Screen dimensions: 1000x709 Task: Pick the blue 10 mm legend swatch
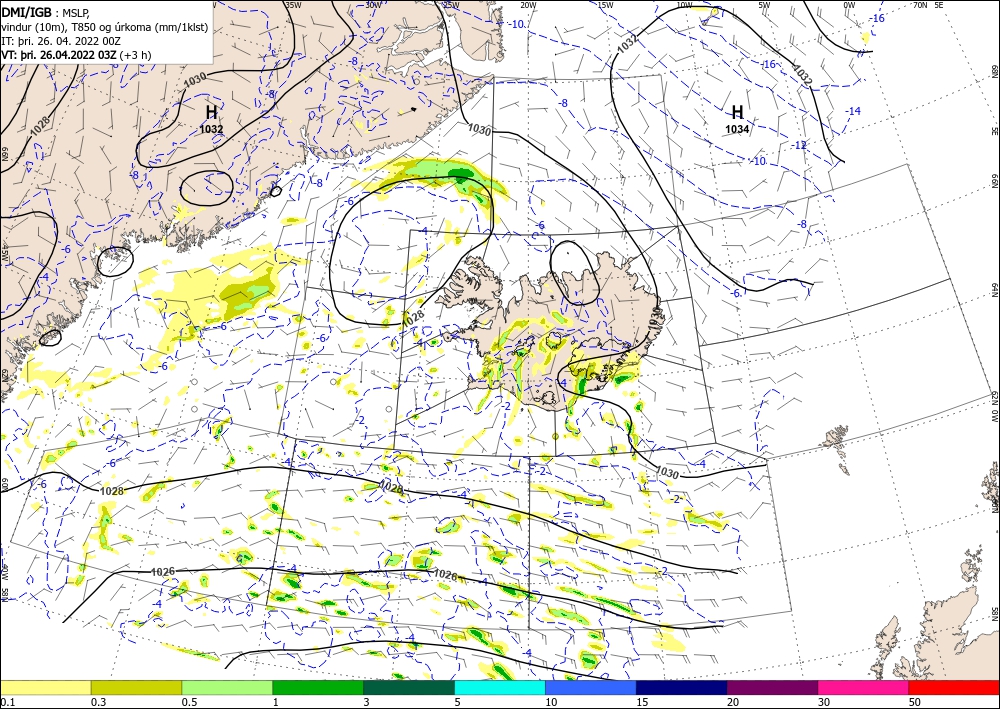(591, 687)
